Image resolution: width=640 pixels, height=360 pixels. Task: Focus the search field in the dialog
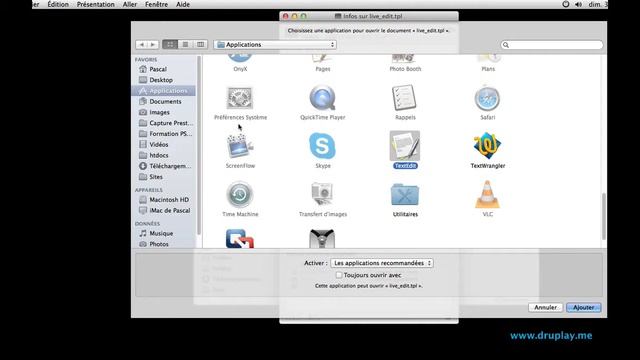point(552,45)
